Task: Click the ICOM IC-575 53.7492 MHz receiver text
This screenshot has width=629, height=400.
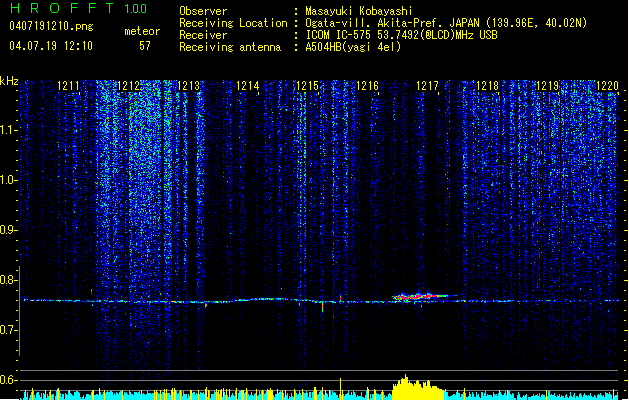Action: tap(401, 35)
